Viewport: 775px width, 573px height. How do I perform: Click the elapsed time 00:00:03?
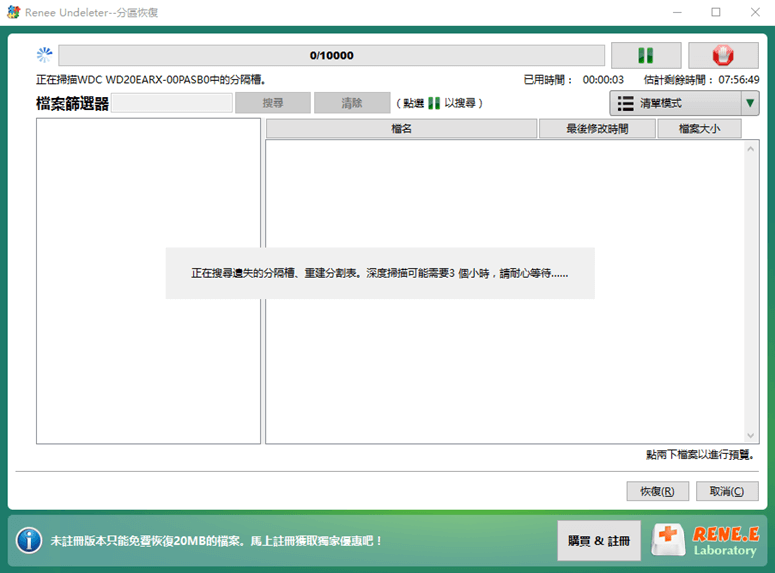(x=603, y=80)
